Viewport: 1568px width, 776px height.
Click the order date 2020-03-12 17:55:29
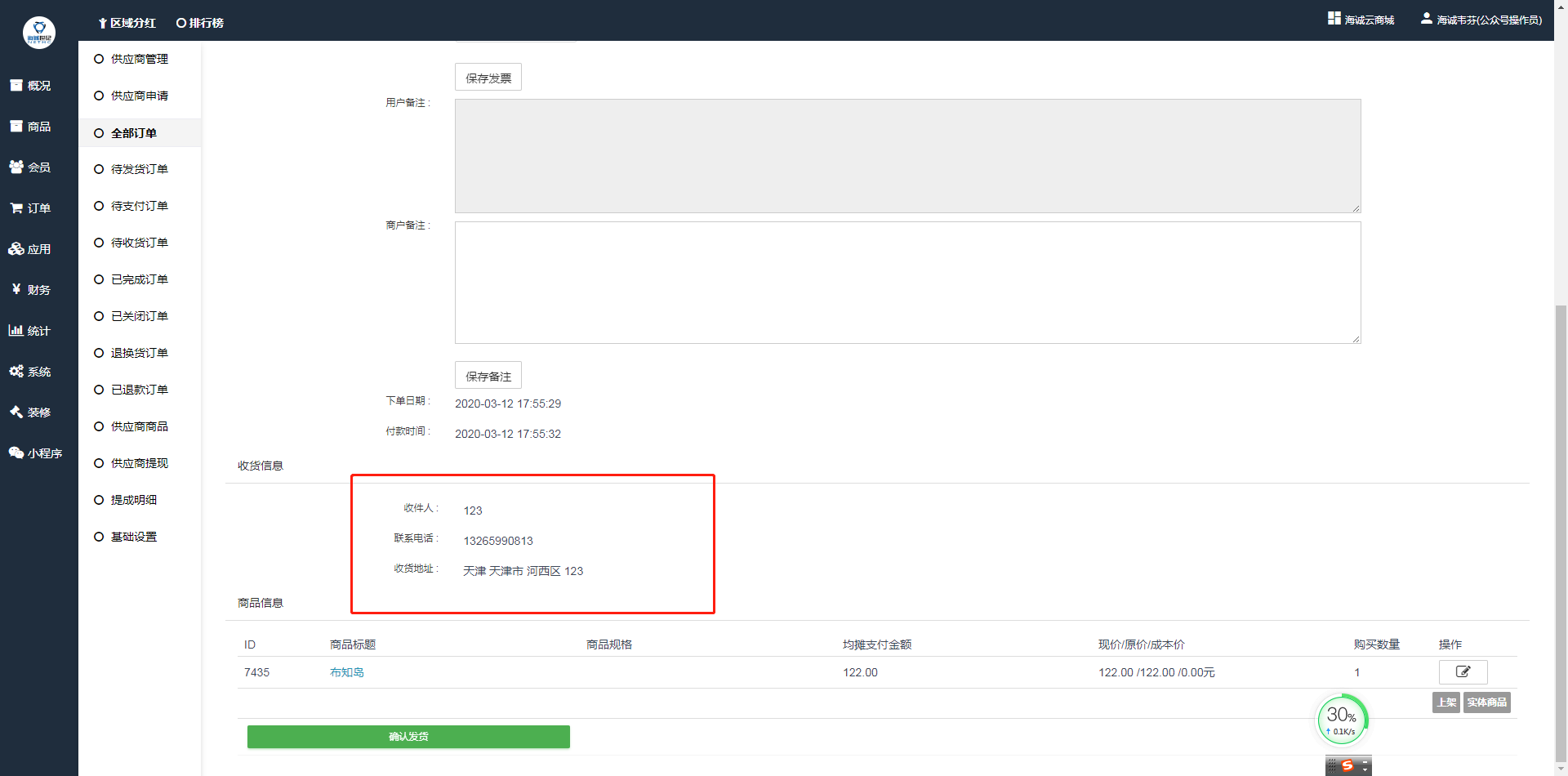508,404
